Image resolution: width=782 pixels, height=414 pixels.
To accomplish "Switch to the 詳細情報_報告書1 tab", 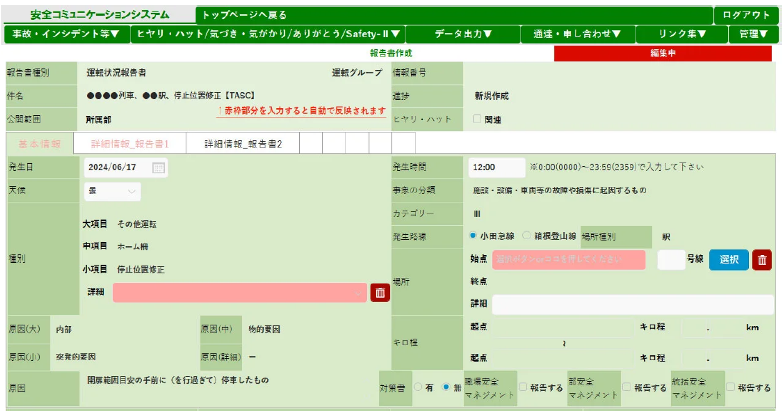I will click(130, 144).
